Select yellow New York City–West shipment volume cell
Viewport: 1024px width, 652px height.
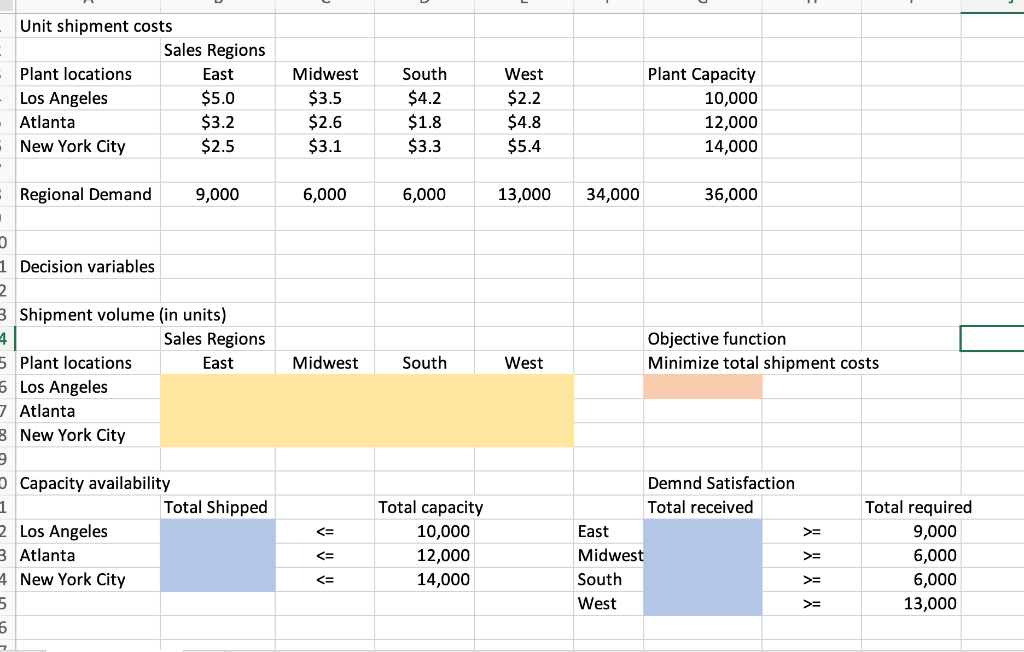pyautogui.click(x=524, y=436)
